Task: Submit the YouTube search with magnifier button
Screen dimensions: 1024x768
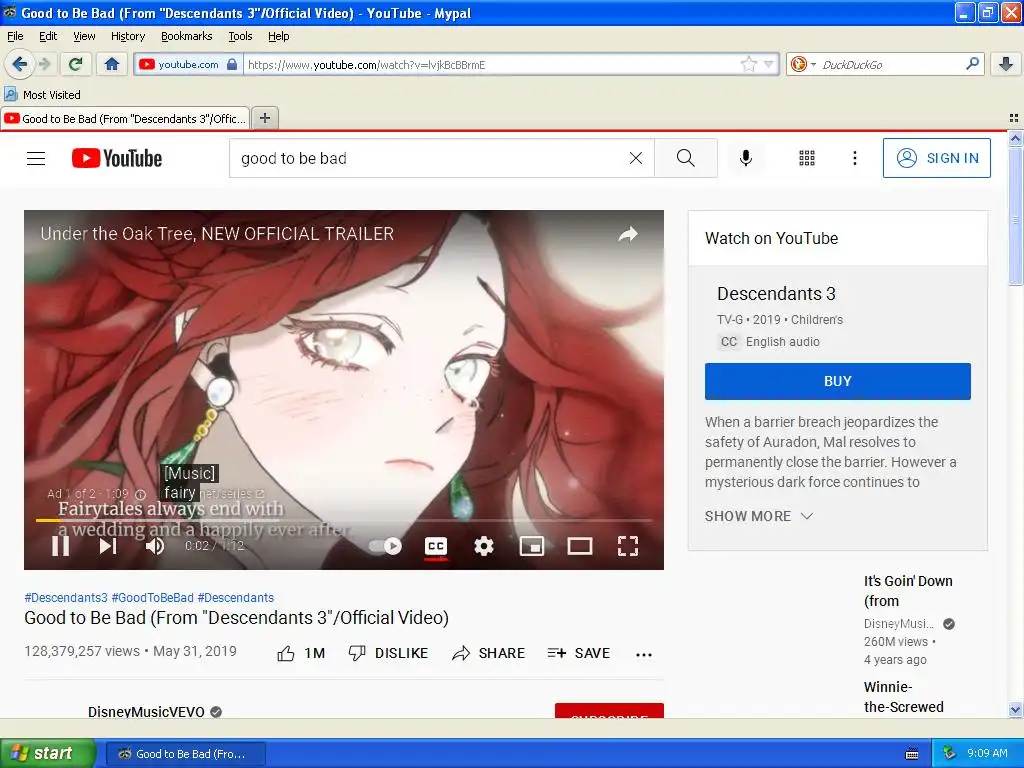Action: point(686,158)
